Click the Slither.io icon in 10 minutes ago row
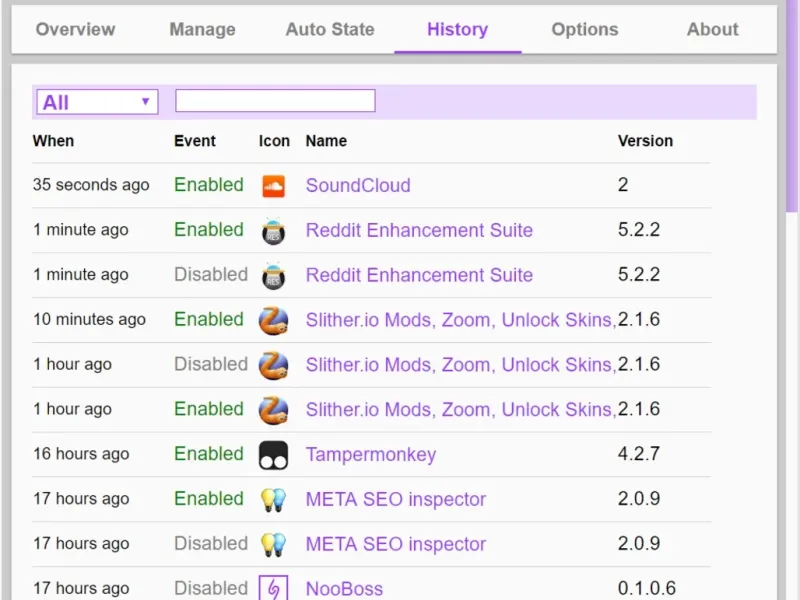The height and width of the screenshot is (600, 800). 273,320
